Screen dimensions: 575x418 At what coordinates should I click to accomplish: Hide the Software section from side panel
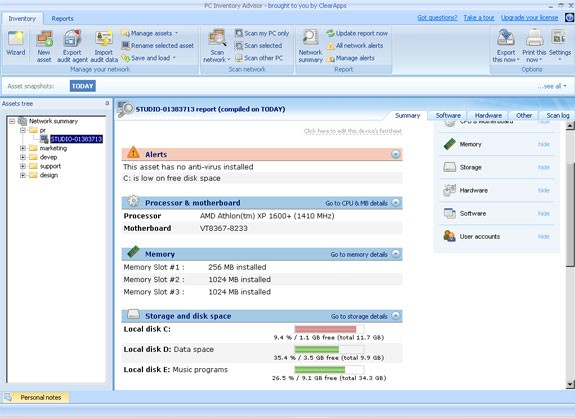(x=543, y=214)
